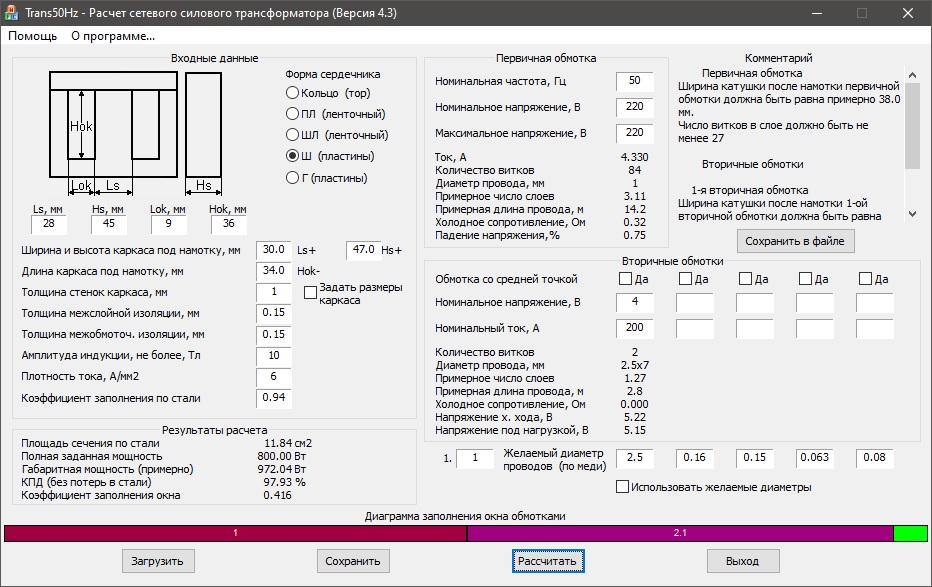Click the Hs, мм input field

click(x=109, y=224)
